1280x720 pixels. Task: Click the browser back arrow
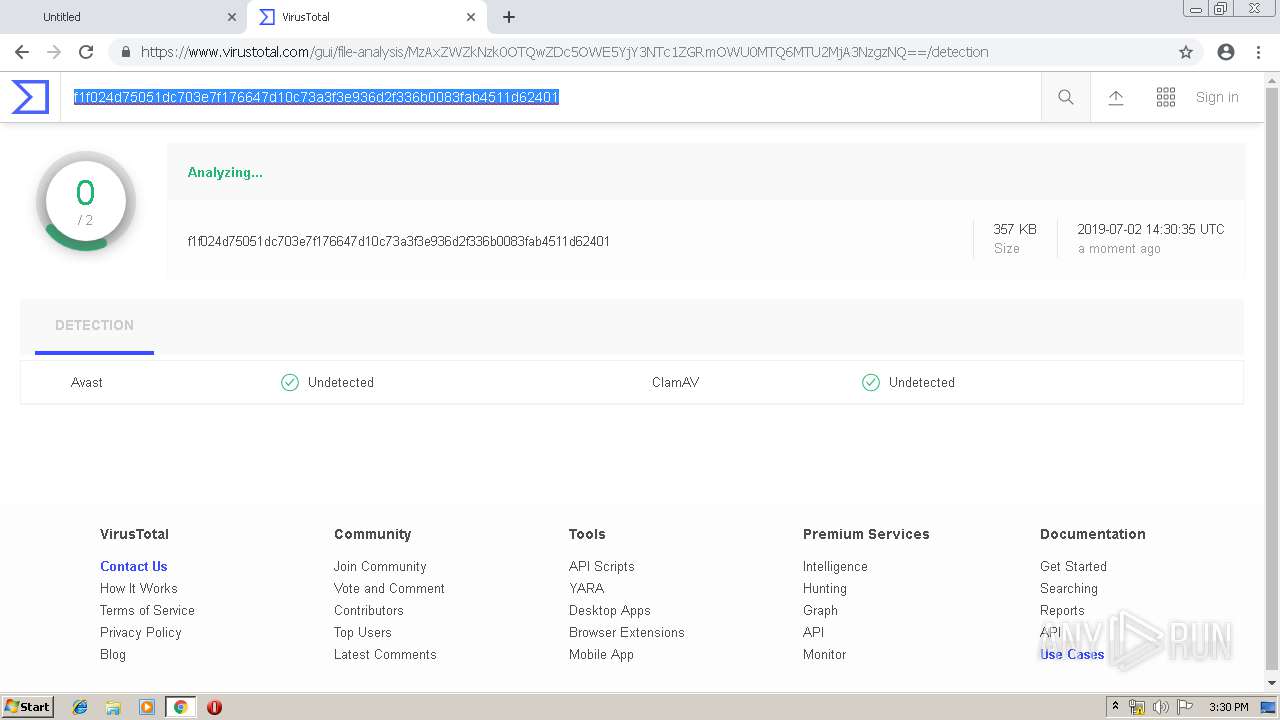22,52
